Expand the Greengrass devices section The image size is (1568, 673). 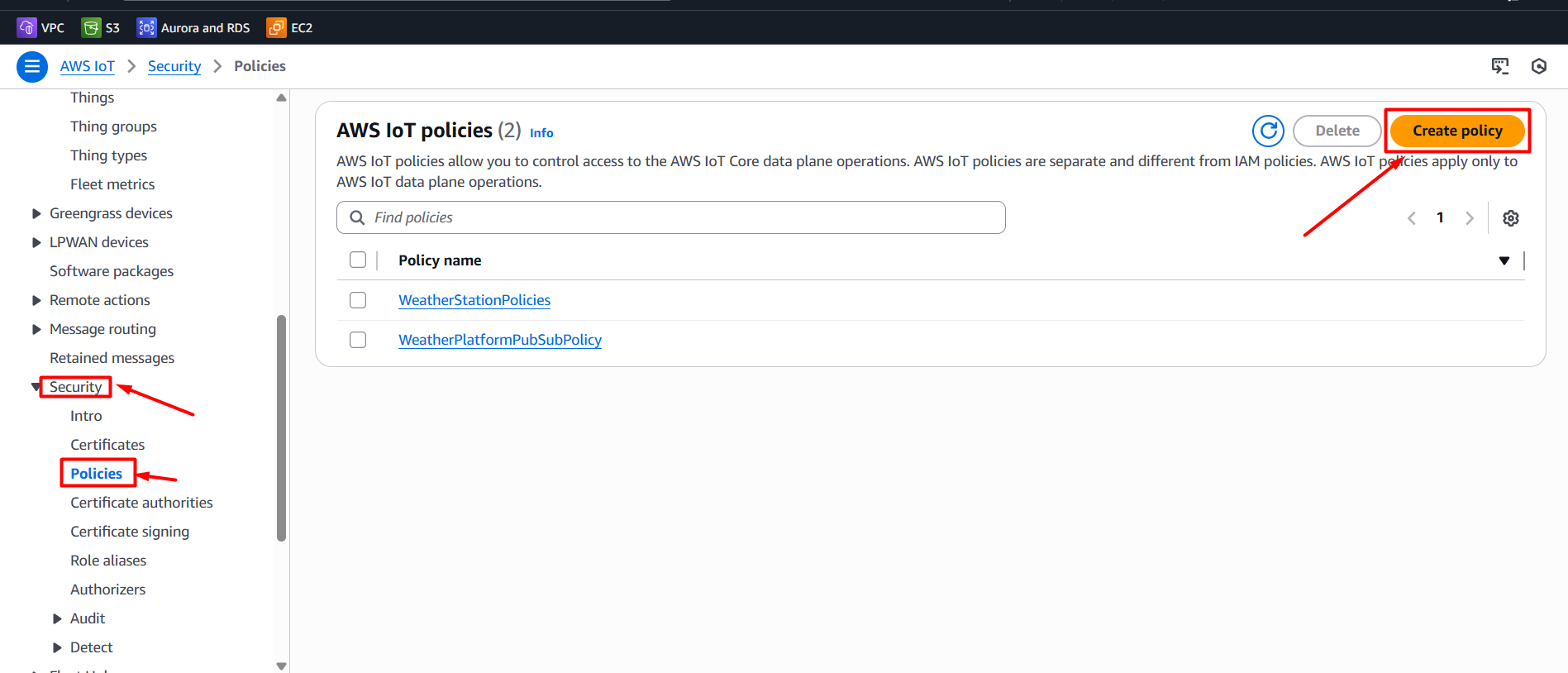point(36,213)
